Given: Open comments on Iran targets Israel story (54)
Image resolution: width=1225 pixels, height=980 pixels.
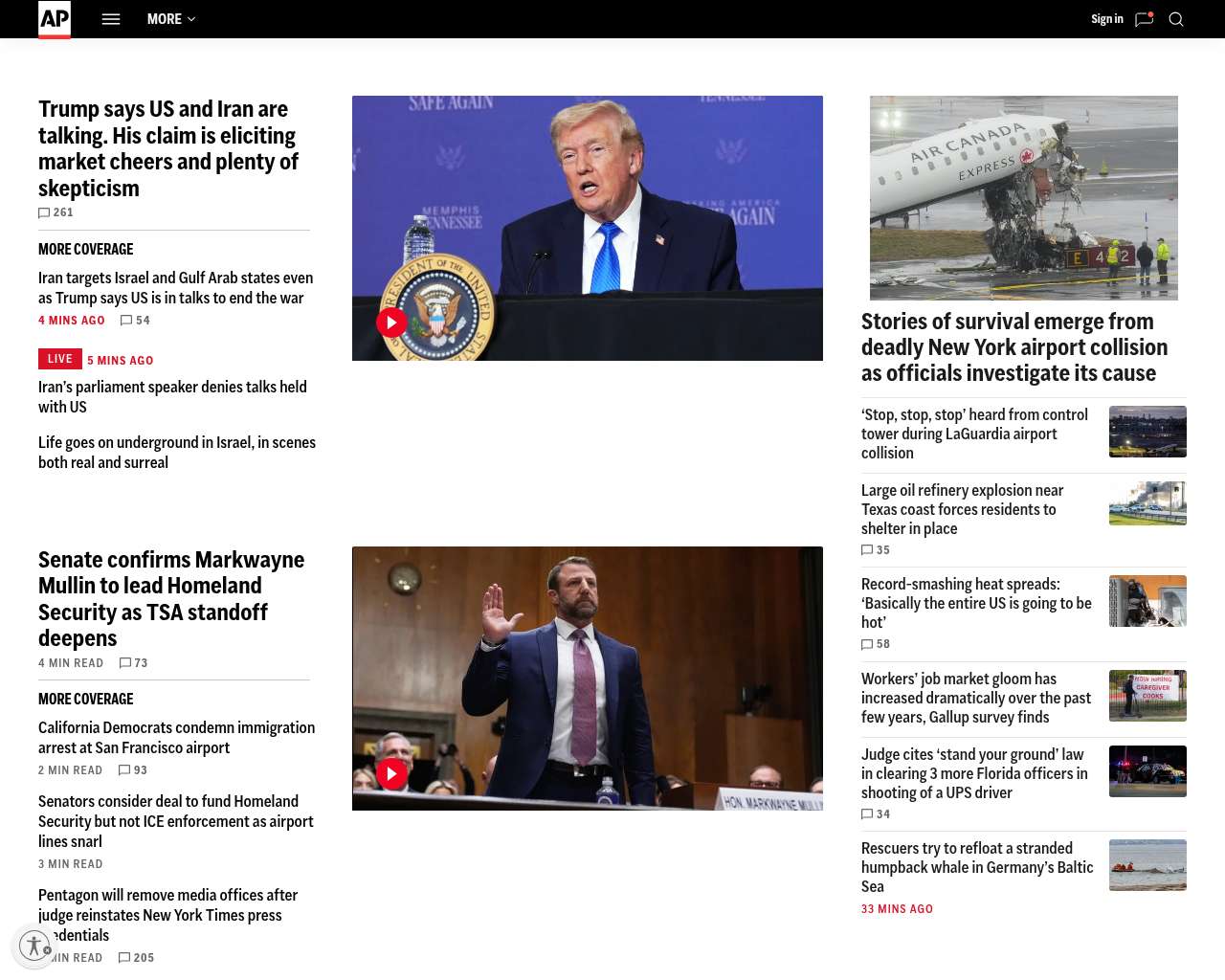Looking at the screenshot, I should pyautogui.click(x=135, y=321).
